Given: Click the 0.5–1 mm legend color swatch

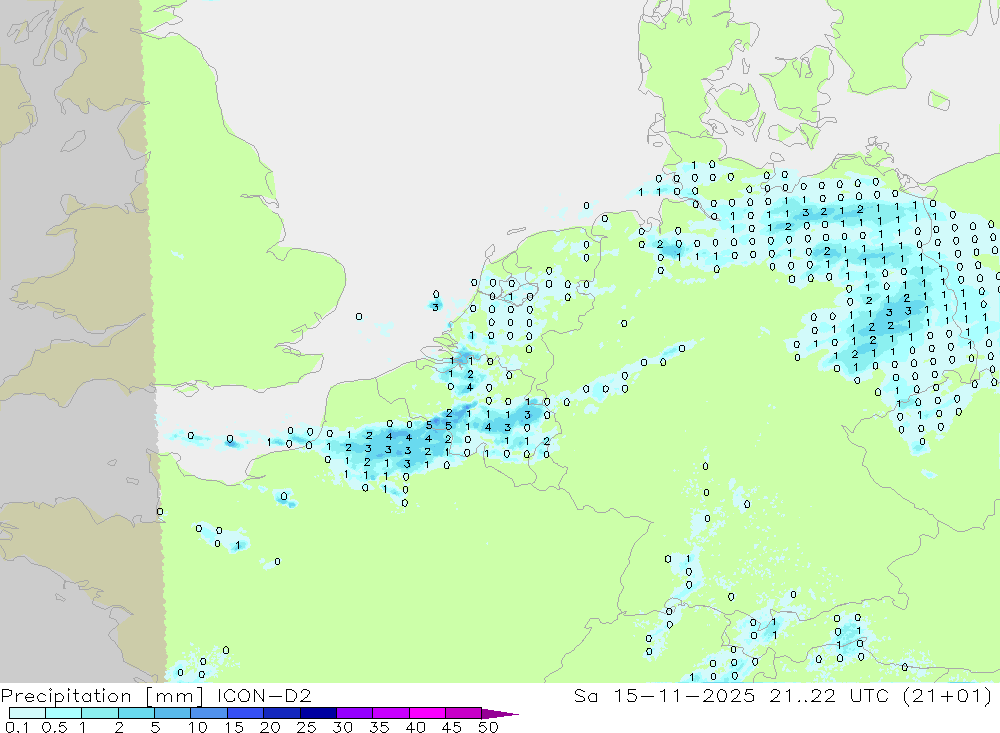Looking at the screenshot, I should (64, 713).
